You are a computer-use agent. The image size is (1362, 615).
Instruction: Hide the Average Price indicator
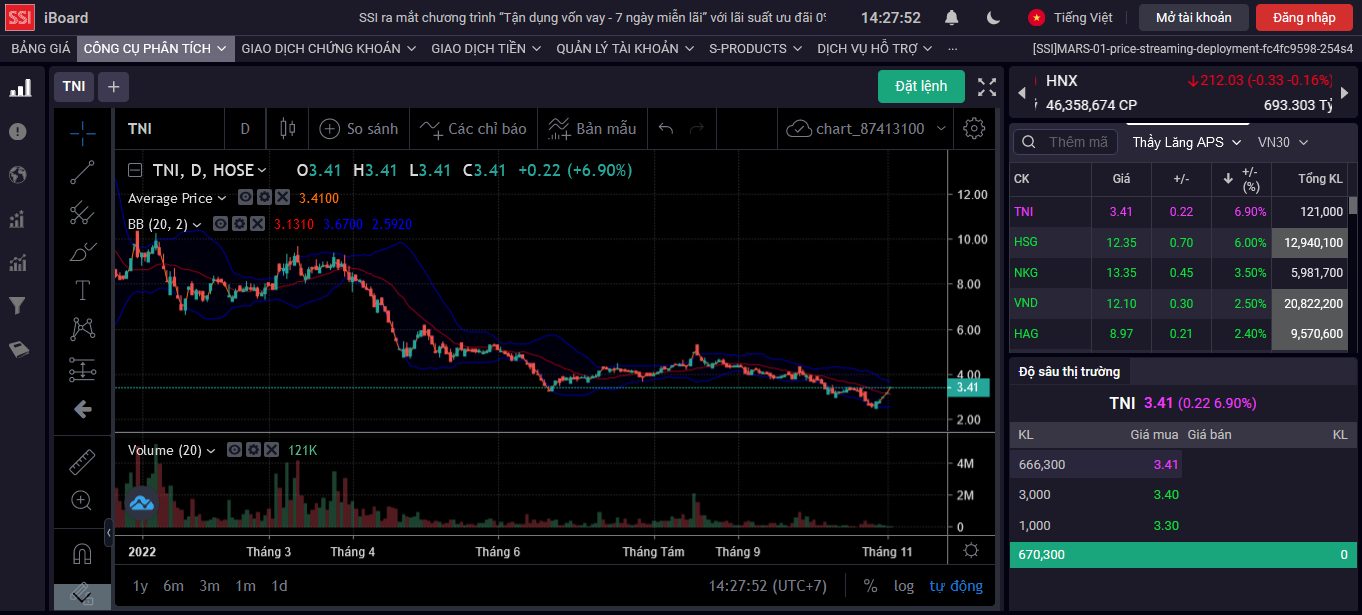point(245,198)
